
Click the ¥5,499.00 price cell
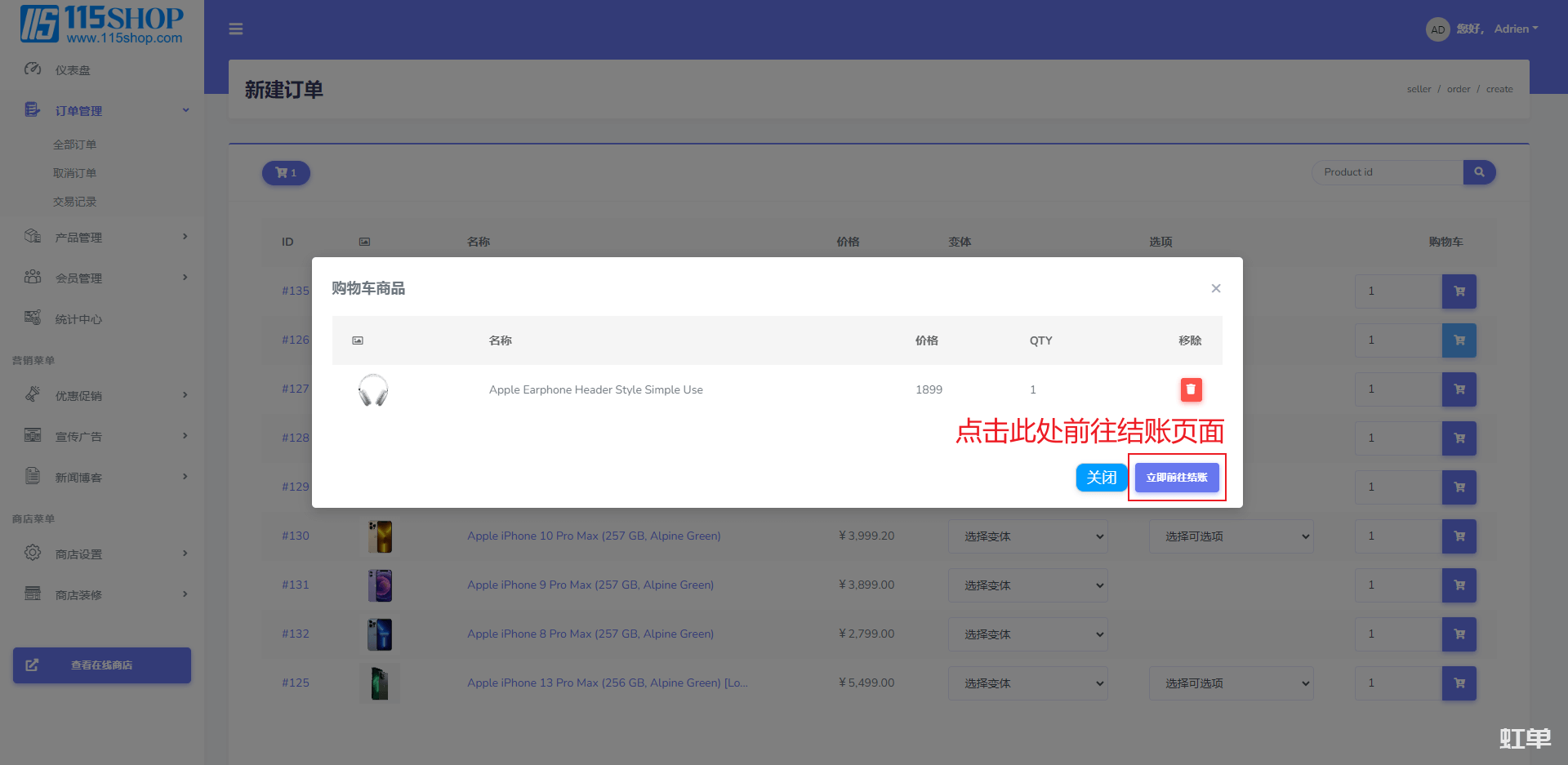pos(866,683)
